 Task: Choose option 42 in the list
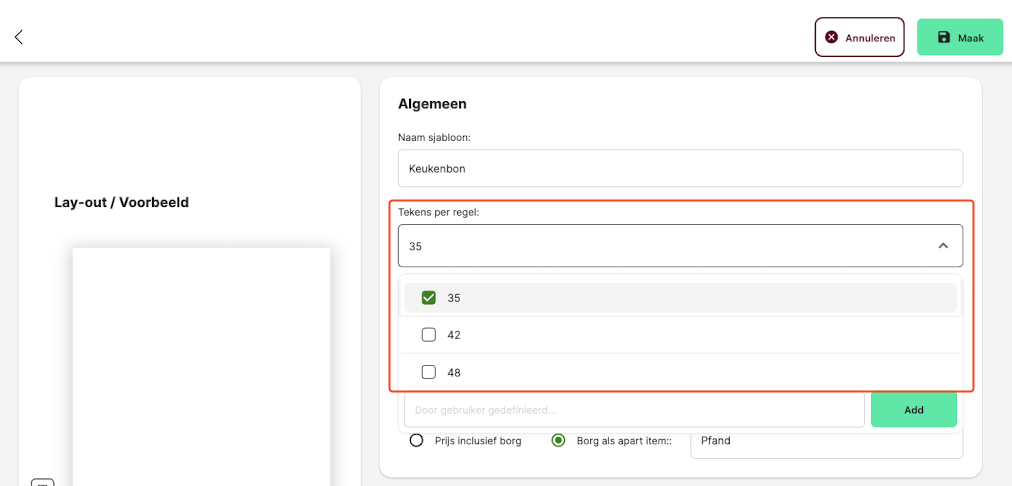coord(680,335)
